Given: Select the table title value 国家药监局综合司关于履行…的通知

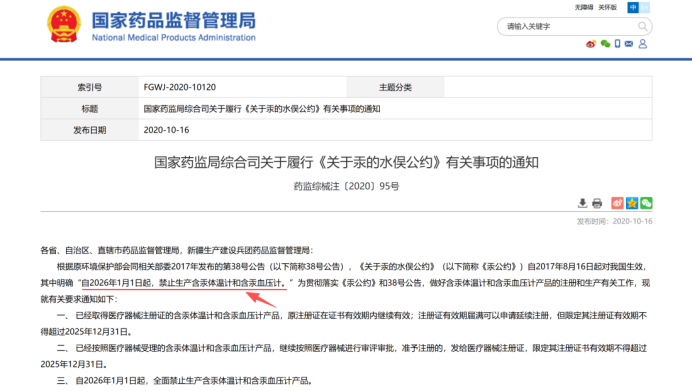Looking at the screenshot, I should [x=262, y=109].
